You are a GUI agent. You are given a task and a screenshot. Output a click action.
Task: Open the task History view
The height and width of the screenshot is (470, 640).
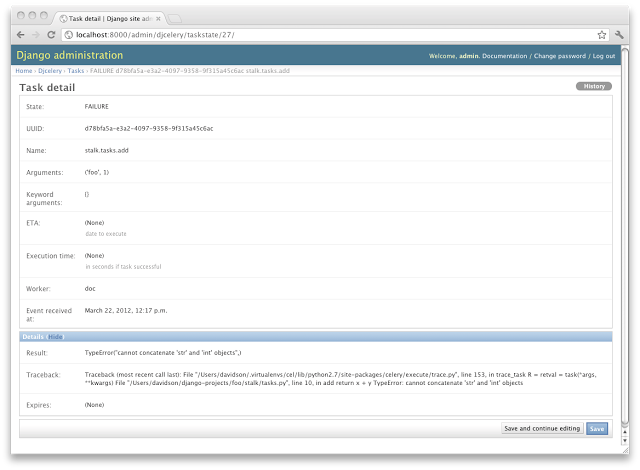[593, 87]
